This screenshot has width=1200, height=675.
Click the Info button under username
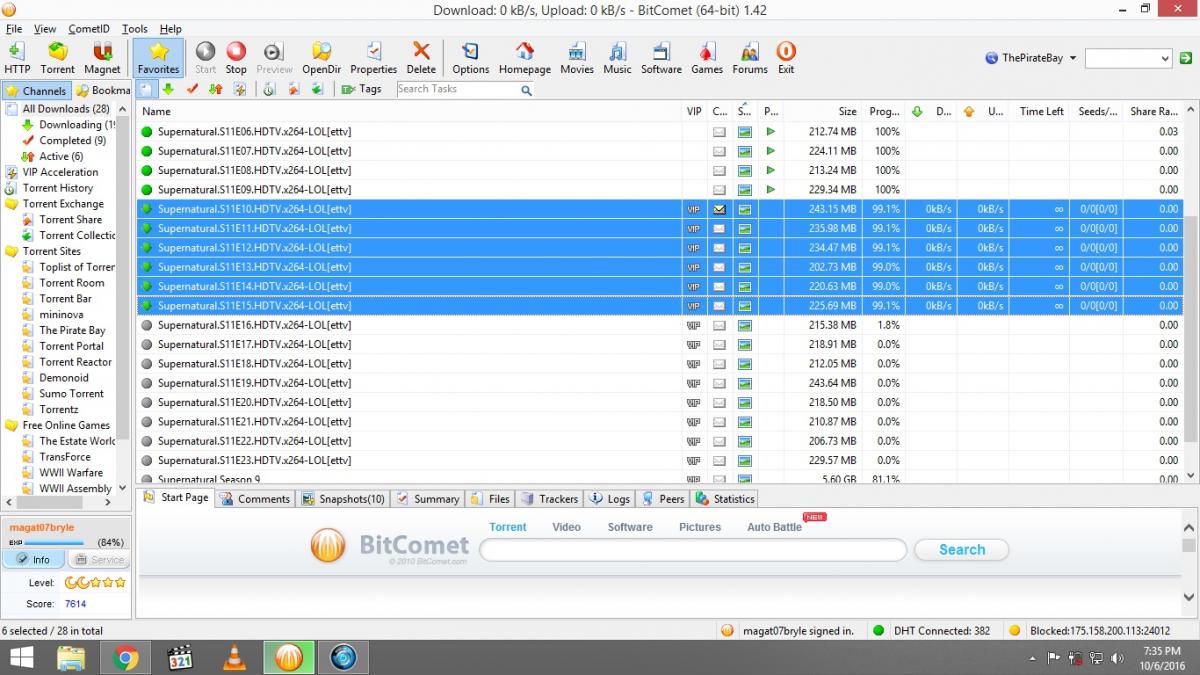34,560
